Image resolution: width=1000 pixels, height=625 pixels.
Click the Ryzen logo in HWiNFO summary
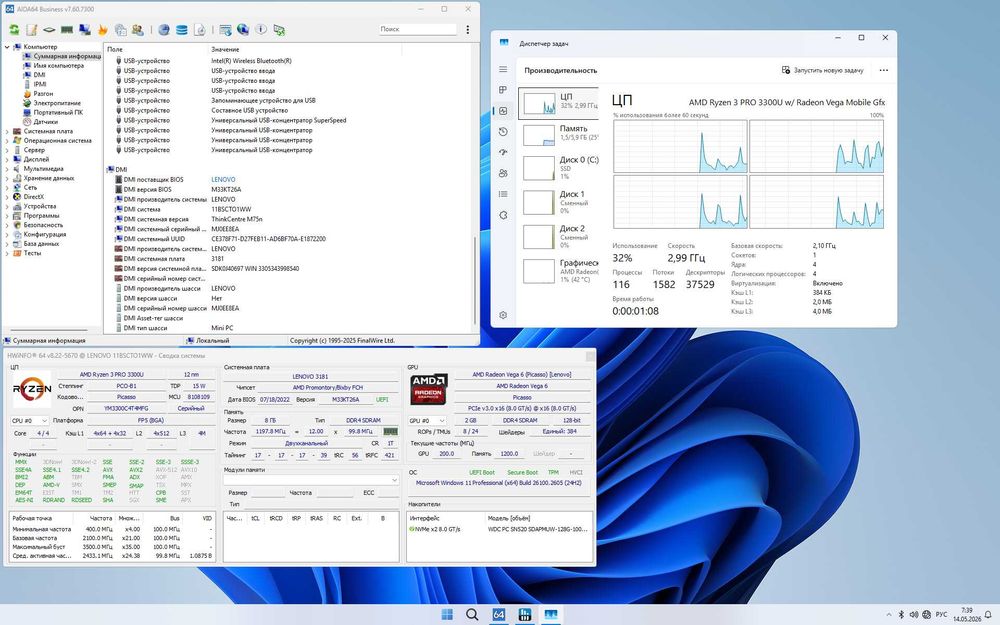[32, 388]
